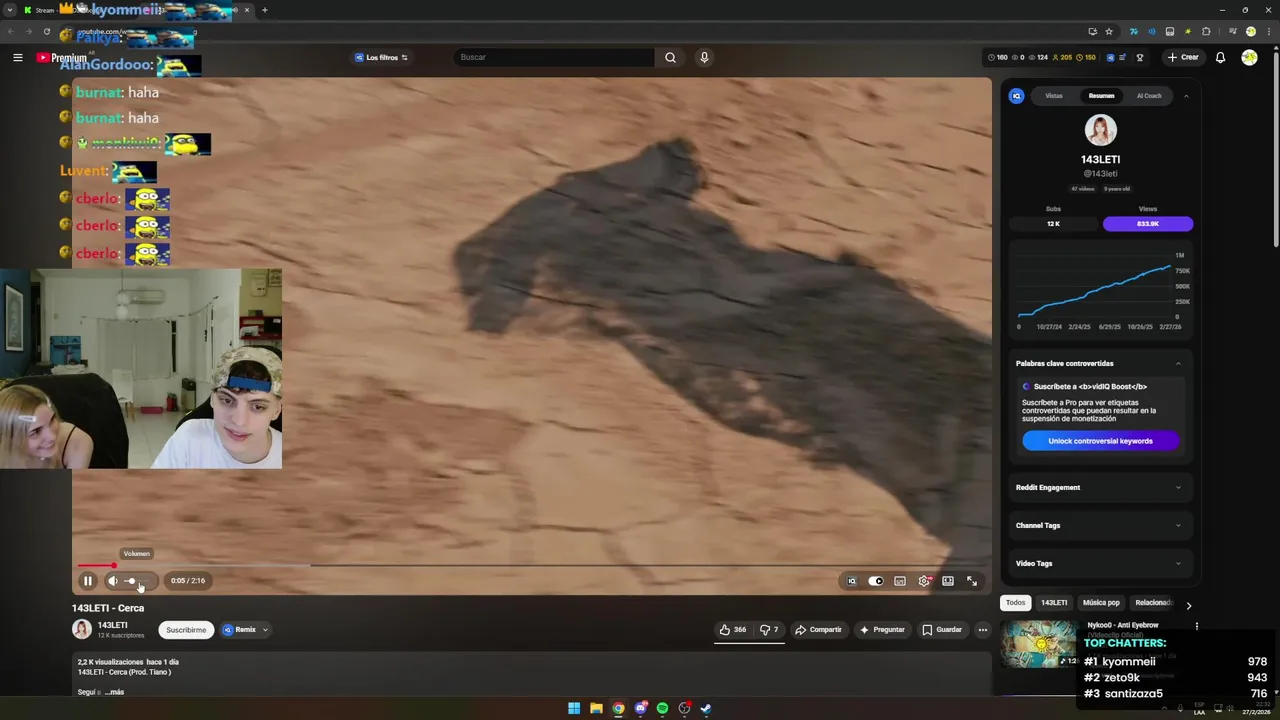Switch to Vistas tab in vidIQ panel
The height and width of the screenshot is (720, 1280).
[x=1054, y=96]
